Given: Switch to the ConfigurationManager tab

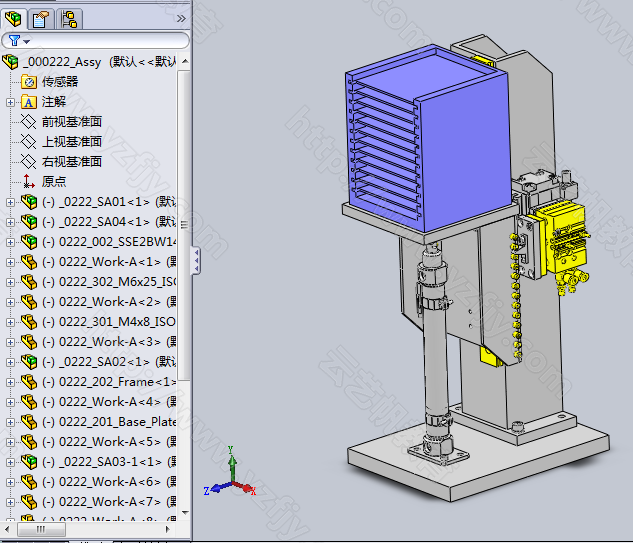Looking at the screenshot, I should point(69,19).
